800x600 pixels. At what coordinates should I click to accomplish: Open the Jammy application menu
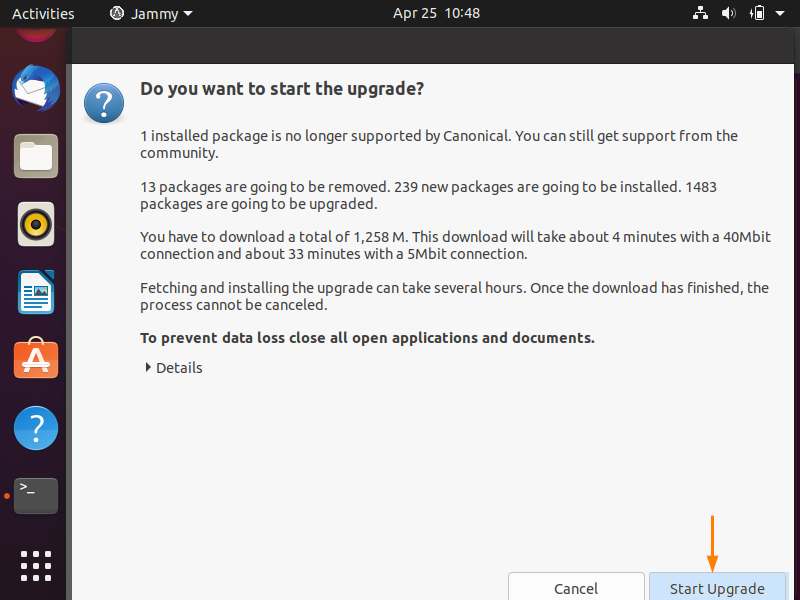click(x=152, y=13)
